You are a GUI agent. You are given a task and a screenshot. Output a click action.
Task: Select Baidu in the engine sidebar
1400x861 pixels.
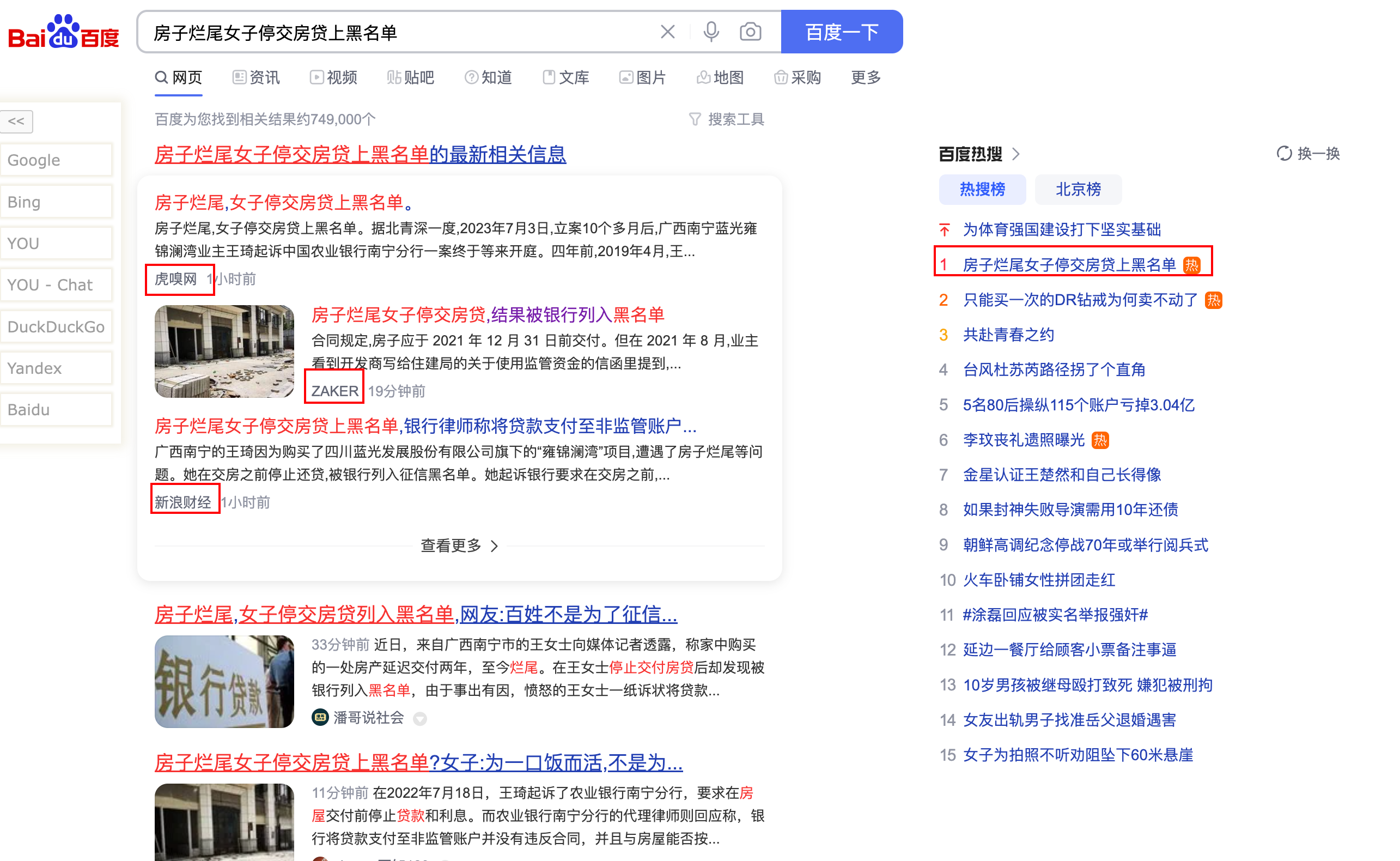coord(56,409)
